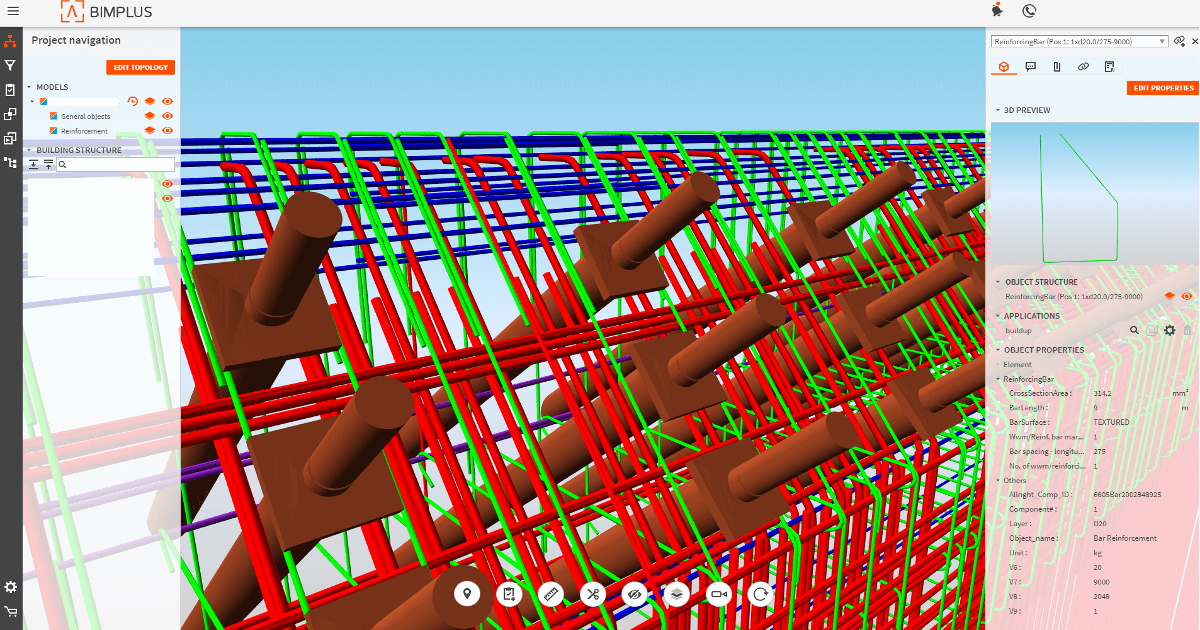This screenshot has height=630, width=1200.
Task: Open the ReinforcingBar object selection dropdown
Action: (x=1079, y=41)
